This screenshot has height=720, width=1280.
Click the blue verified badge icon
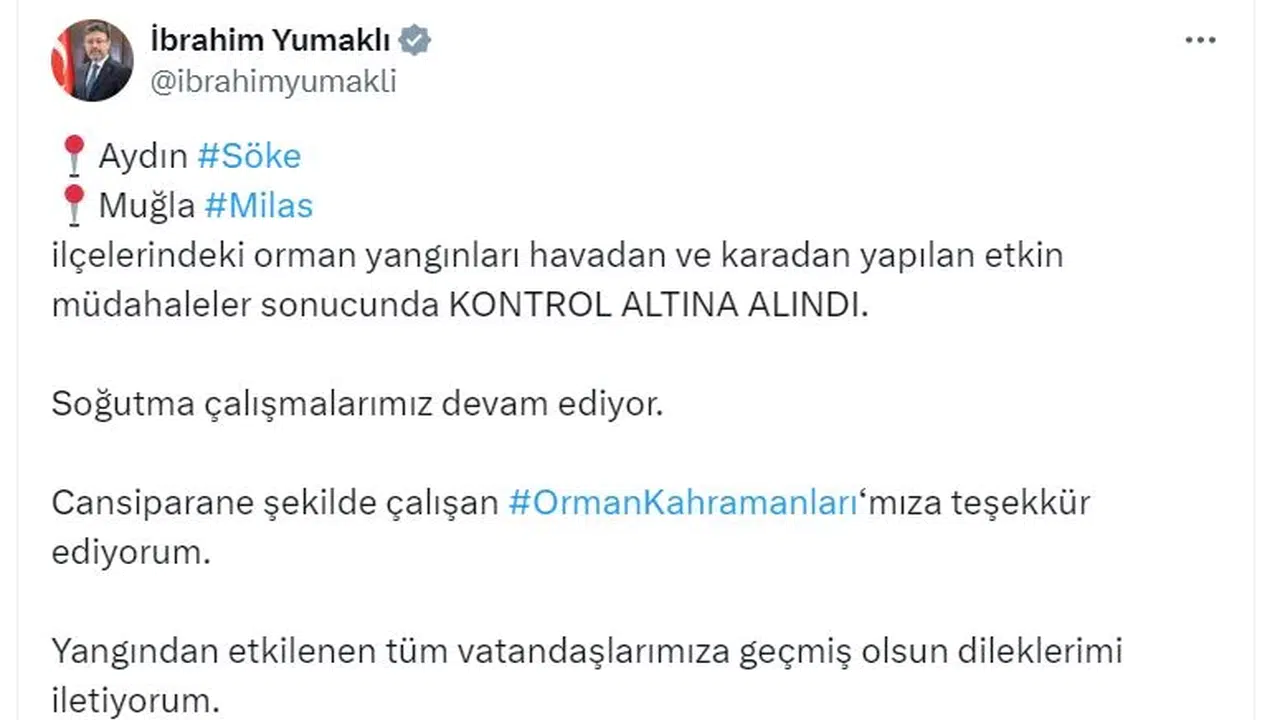tap(415, 41)
